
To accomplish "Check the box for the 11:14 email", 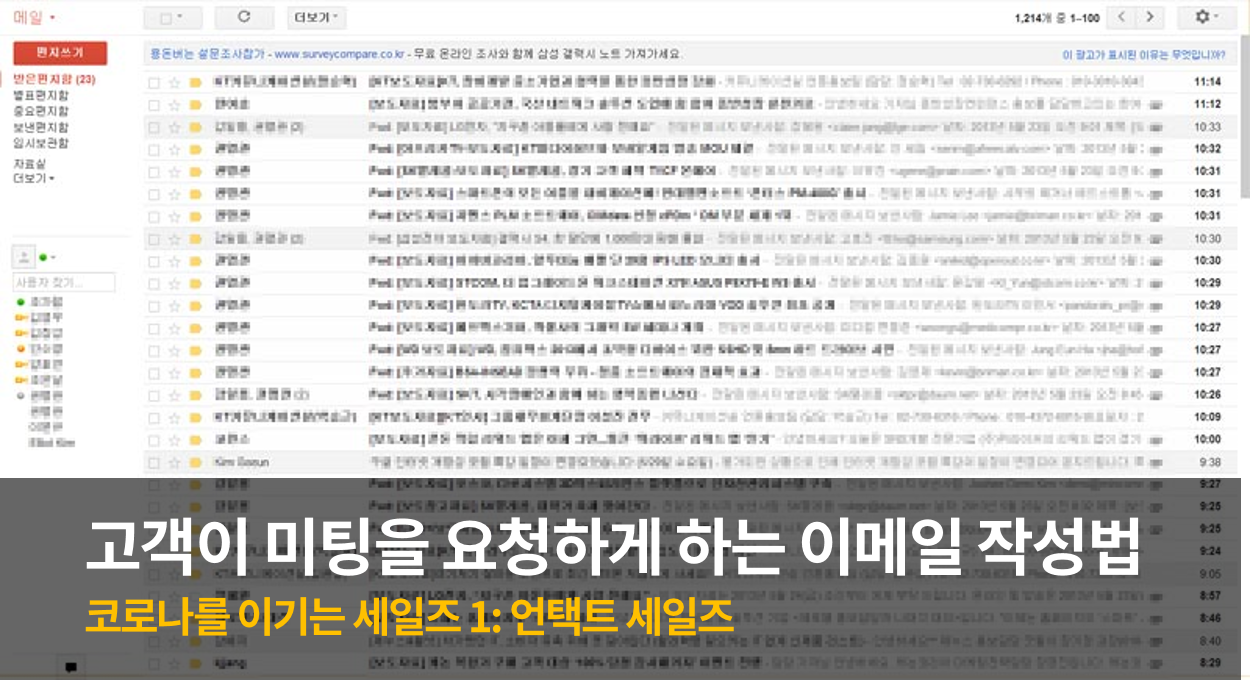I will coord(154,82).
